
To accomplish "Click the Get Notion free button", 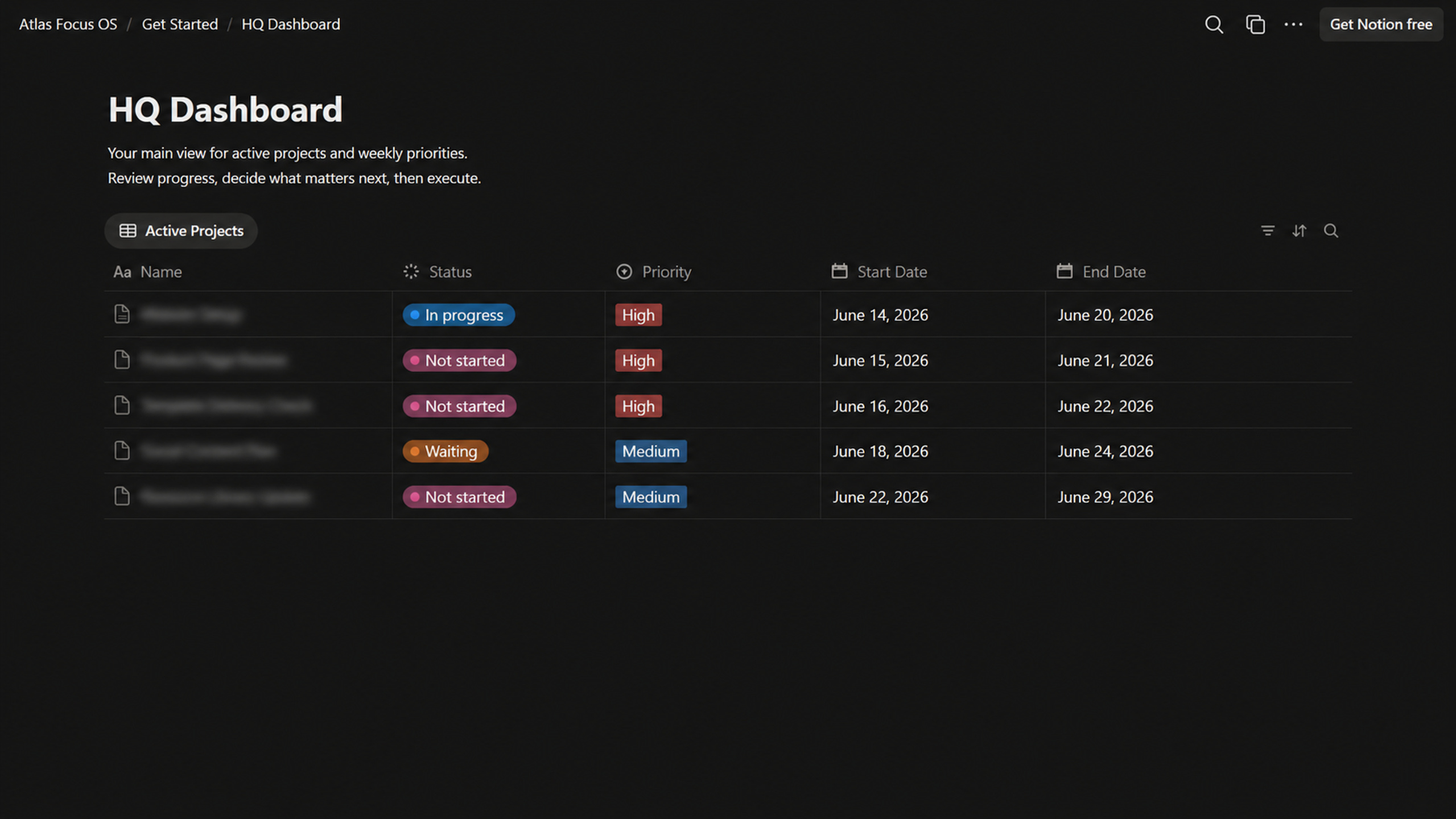I will tap(1381, 24).
